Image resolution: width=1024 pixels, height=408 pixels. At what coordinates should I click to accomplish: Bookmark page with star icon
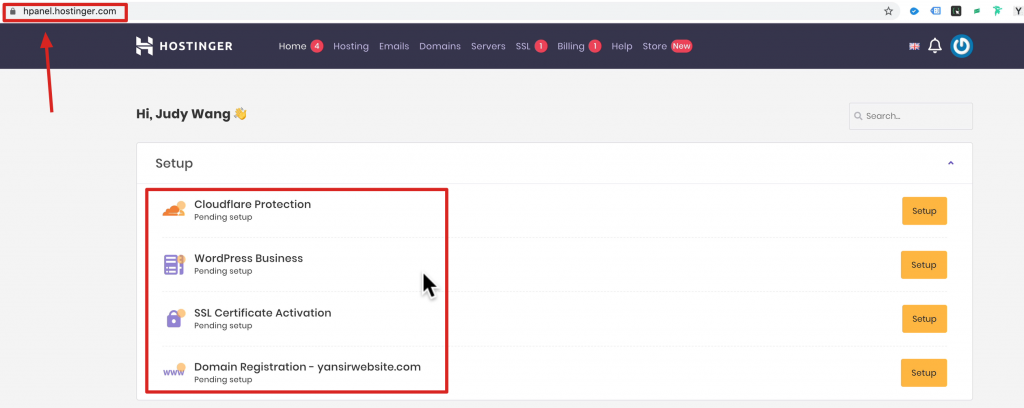pos(888,11)
